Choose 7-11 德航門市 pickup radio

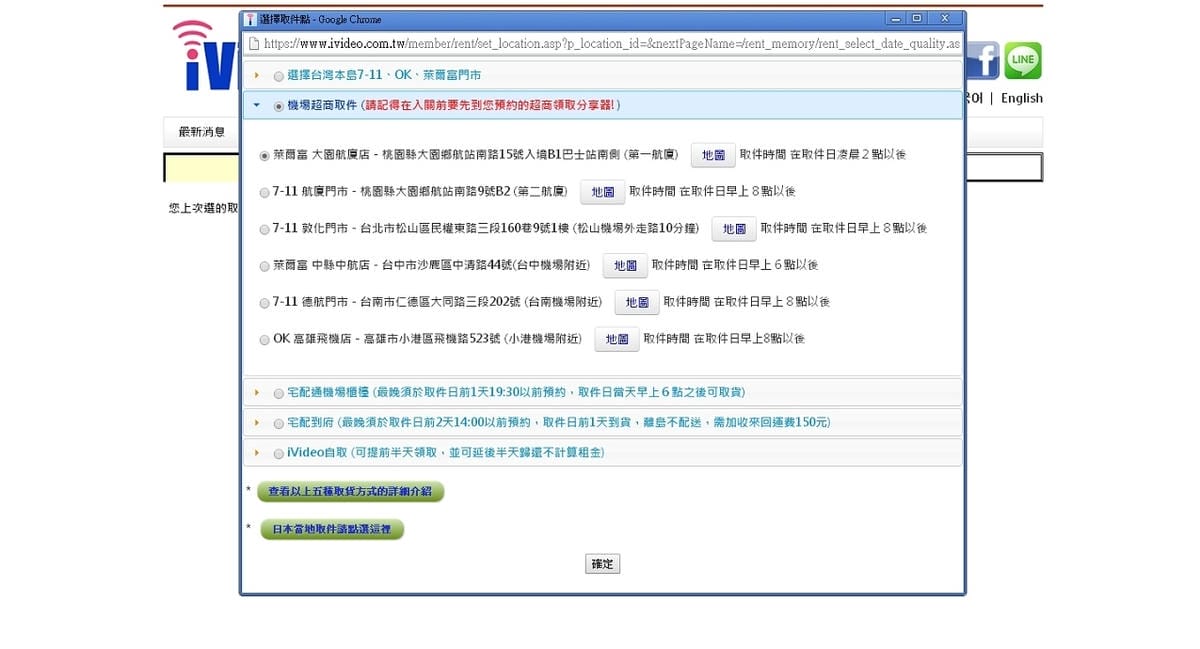264,302
